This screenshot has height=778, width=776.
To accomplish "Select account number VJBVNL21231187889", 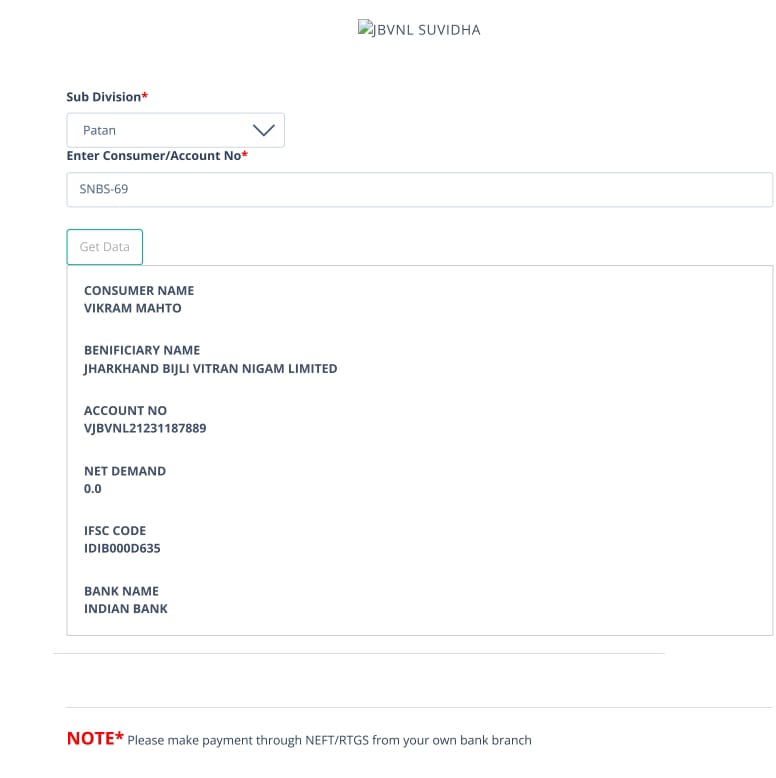I will tap(145, 428).
